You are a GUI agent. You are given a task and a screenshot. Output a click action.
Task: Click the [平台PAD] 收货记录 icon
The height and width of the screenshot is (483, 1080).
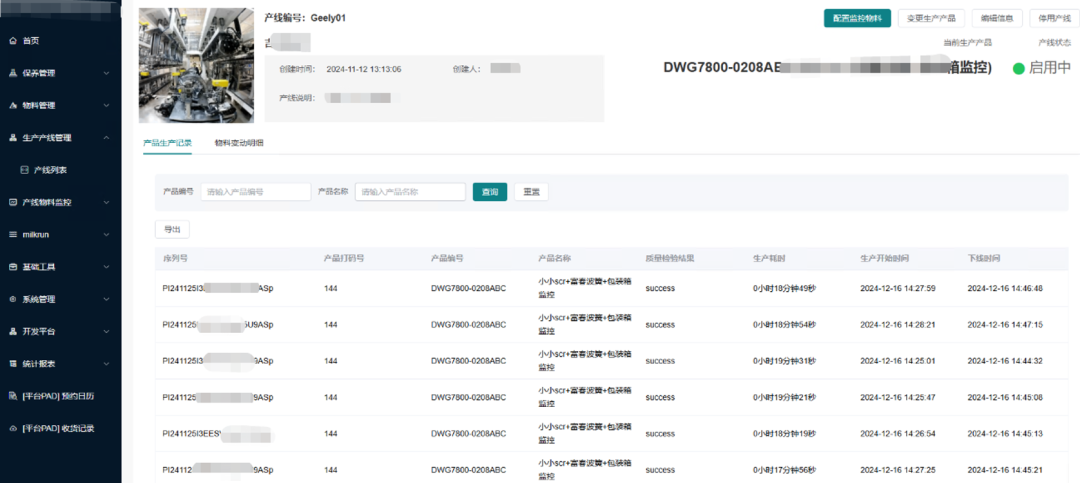[x=13, y=428]
